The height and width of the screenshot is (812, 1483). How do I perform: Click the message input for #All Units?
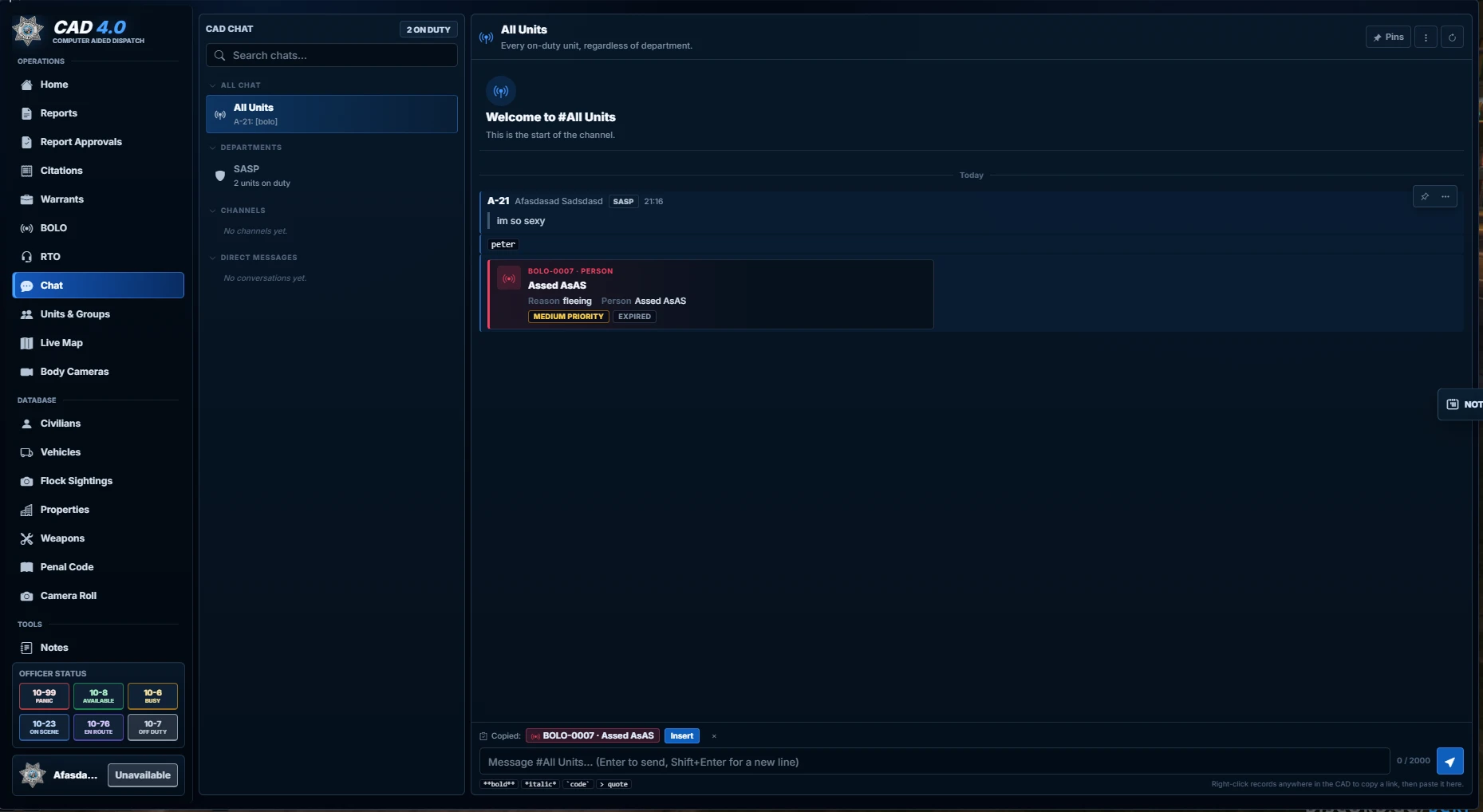tap(934, 762)
